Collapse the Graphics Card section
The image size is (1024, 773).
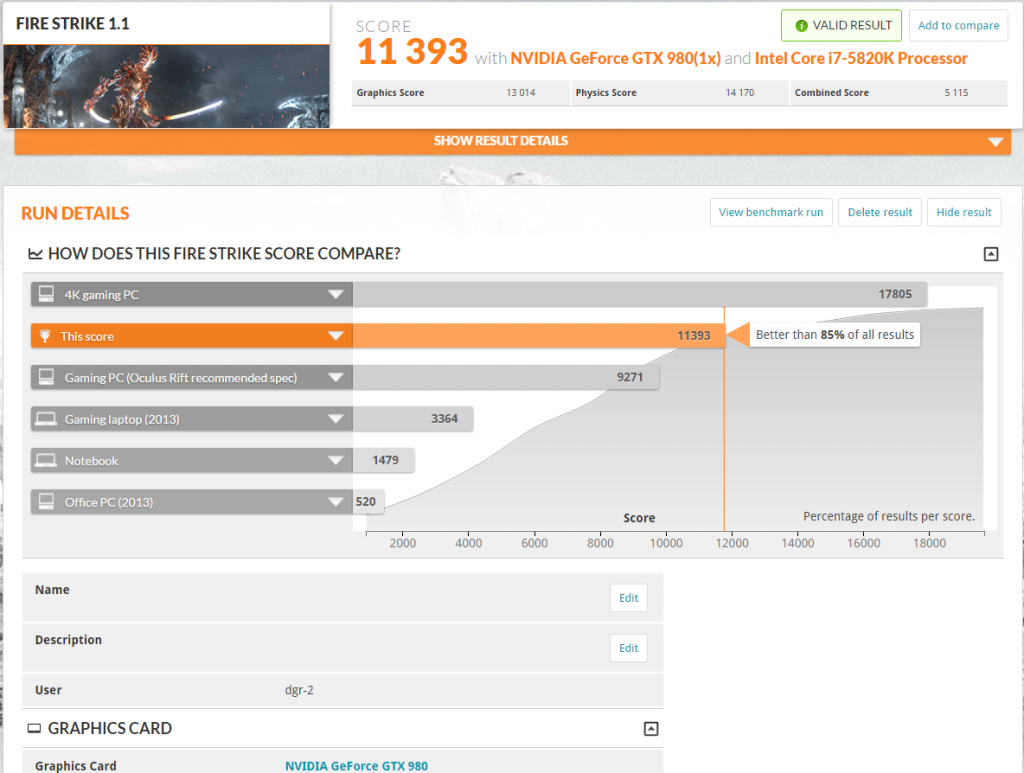651,729
